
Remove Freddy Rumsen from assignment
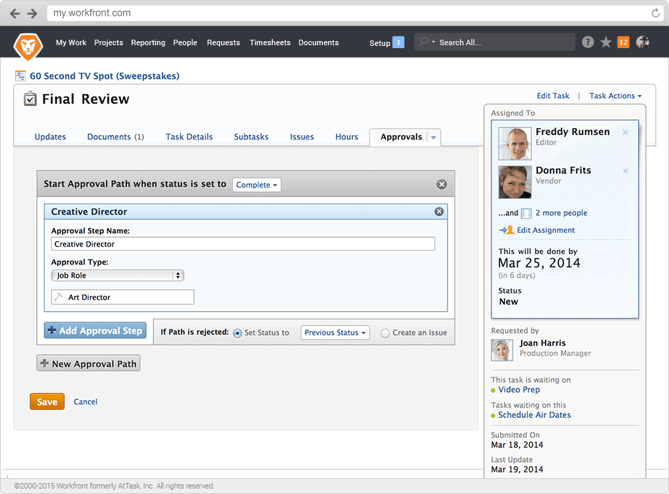(x=626, y=133)
